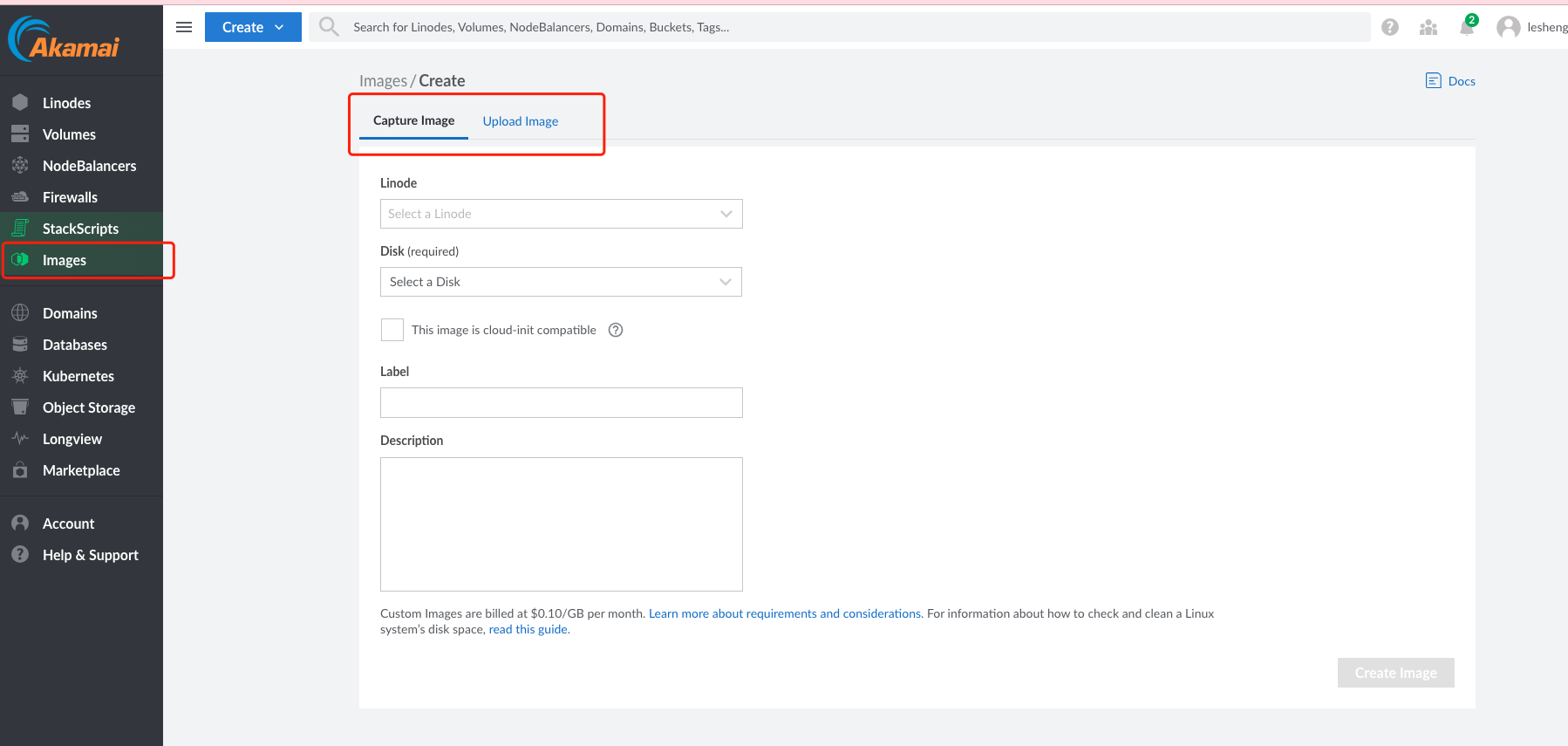
Task: Click the Docs page icon
Action: point(1434,81)
